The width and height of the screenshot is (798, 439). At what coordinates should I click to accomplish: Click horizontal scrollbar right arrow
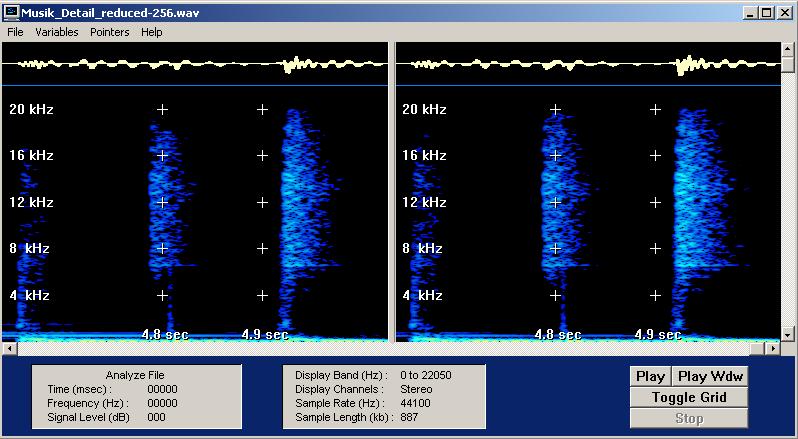(773, 348)
